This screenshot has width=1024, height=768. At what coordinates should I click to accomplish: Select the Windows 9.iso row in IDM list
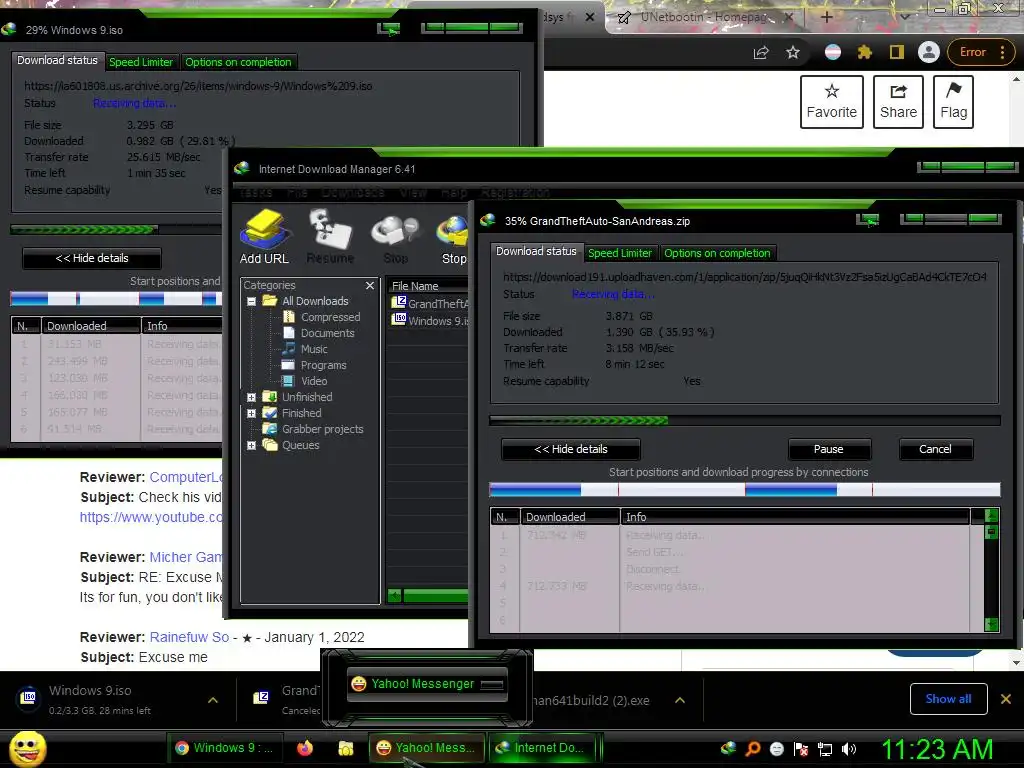pyautogui.click(x=429, y=320)
